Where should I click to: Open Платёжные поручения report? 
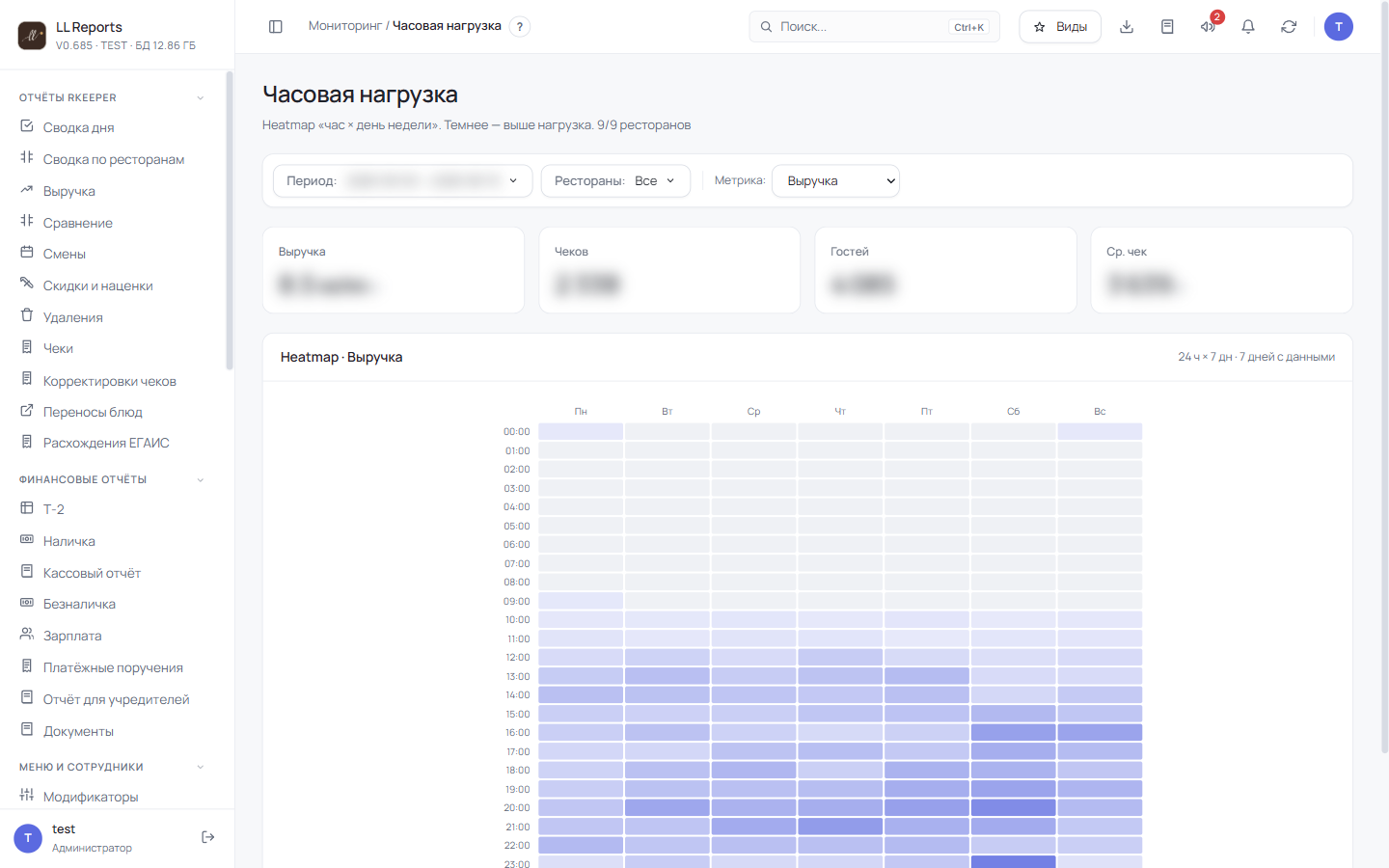pyautogui.click(x=114, y=667)
